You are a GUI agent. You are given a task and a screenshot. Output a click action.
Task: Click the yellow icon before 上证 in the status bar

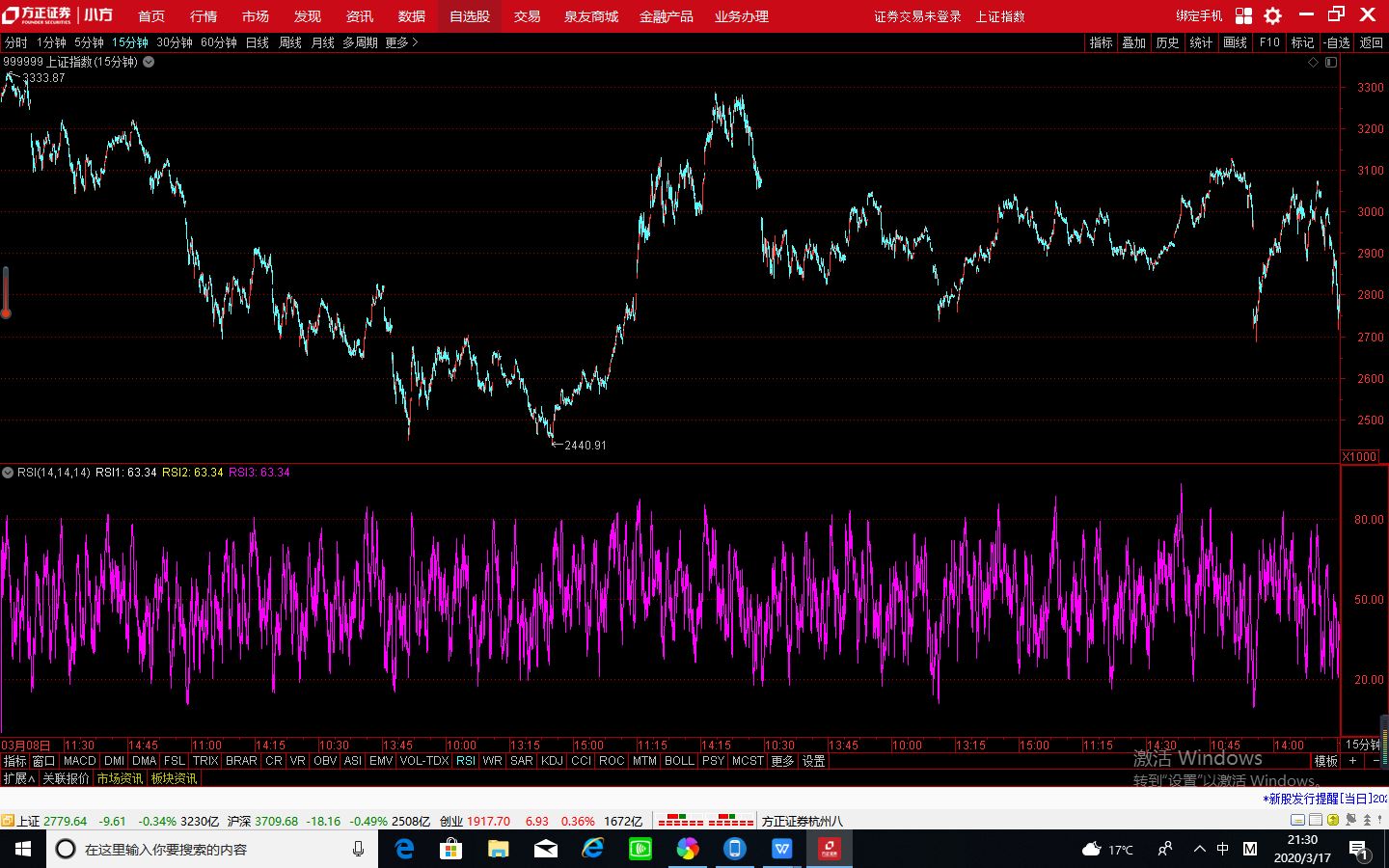pyautogui.click(x=7, y=821)
